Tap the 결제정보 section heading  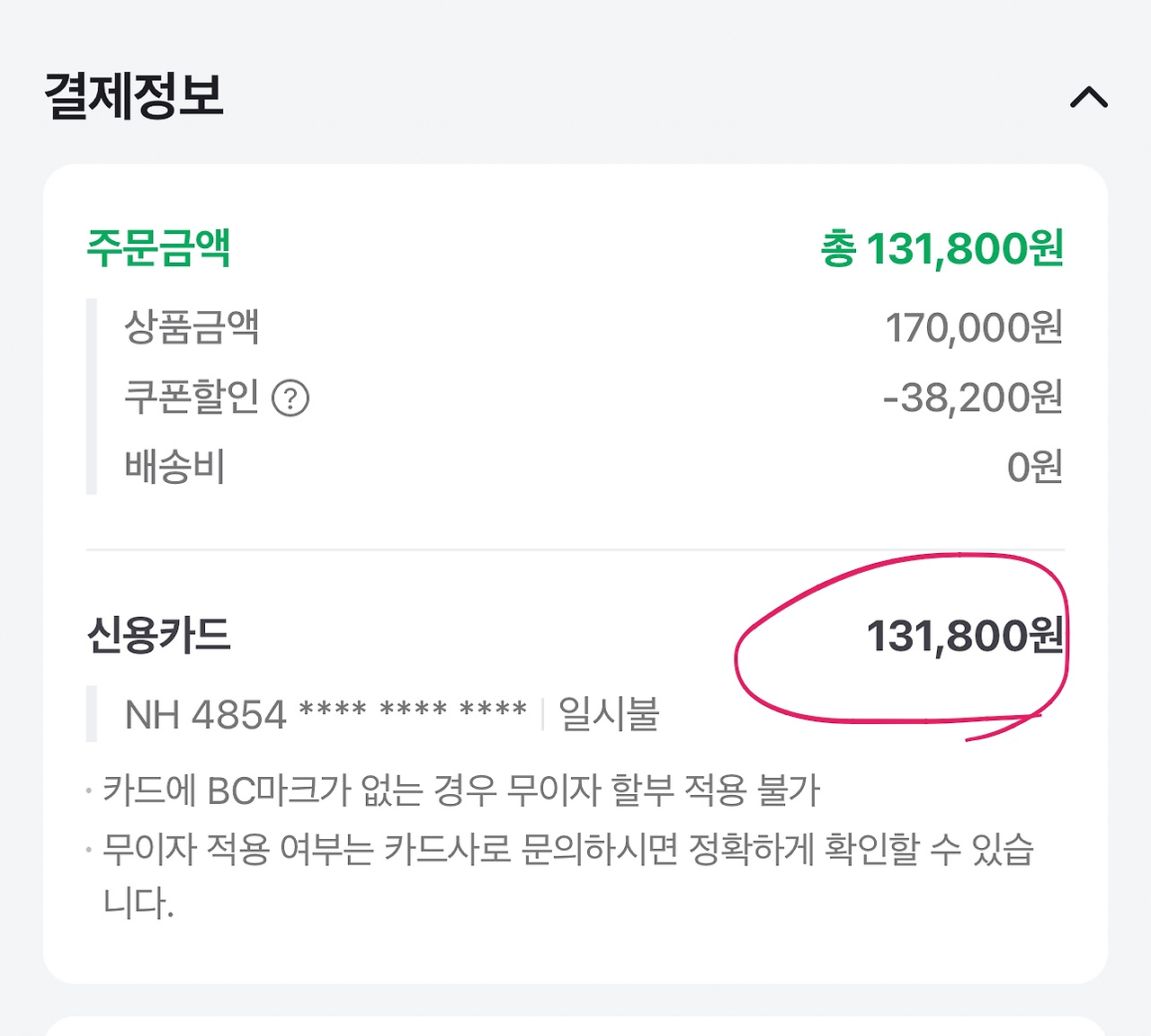[x=134, y=96]
